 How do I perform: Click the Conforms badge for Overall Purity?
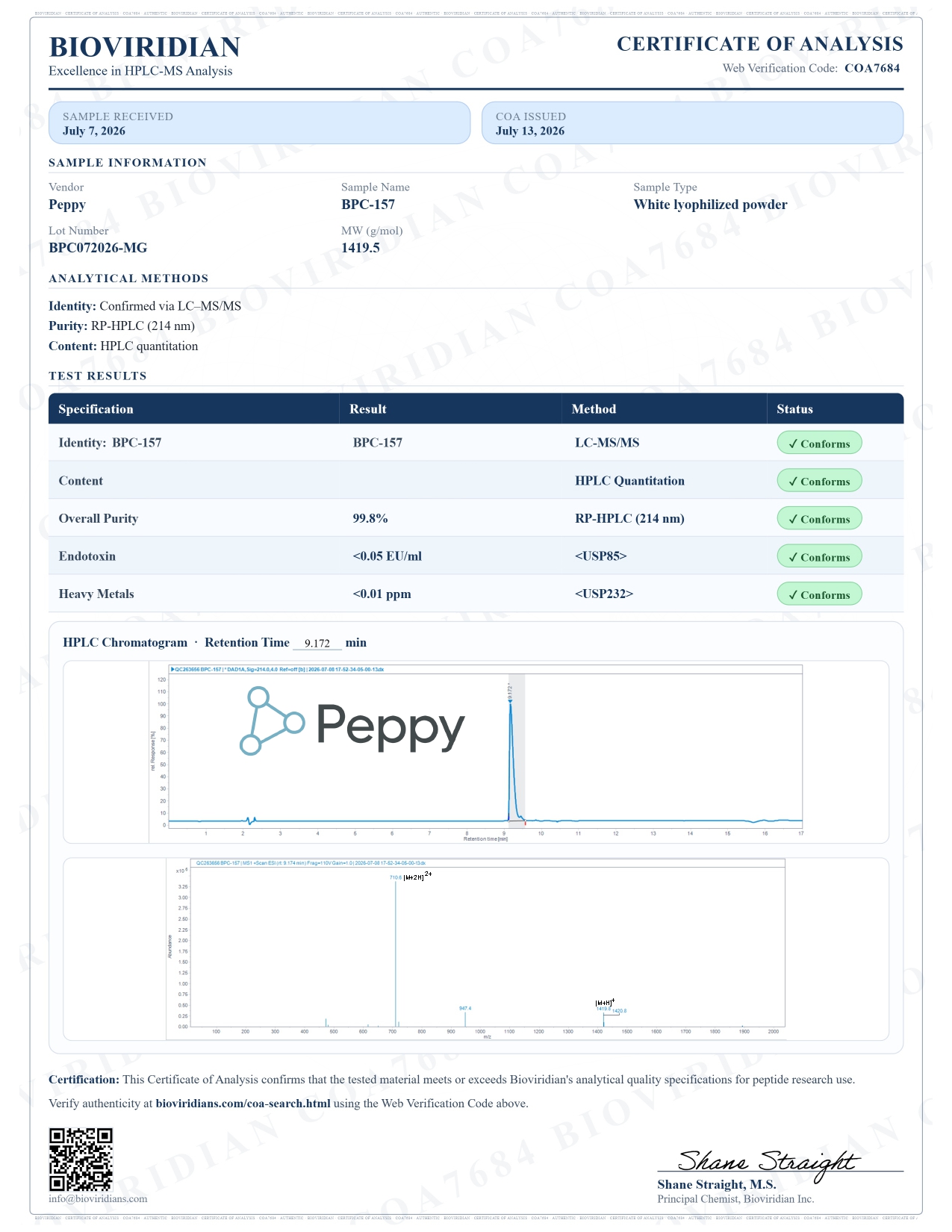point(819,518)
